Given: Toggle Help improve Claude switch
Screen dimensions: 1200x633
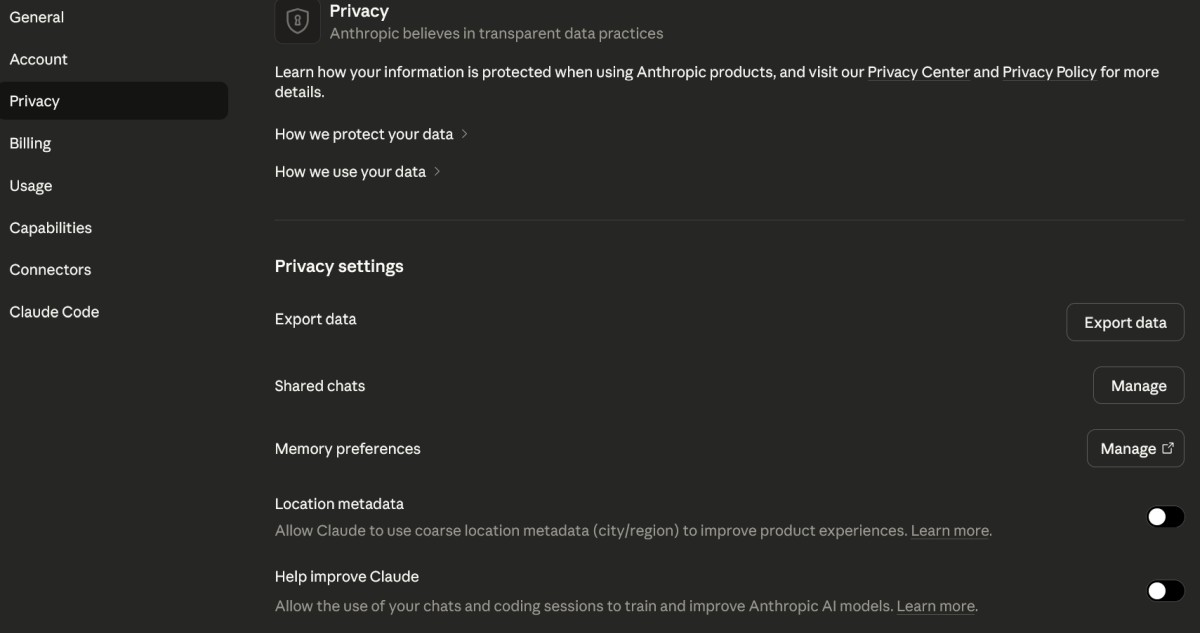Looking at the screenshot, I should [x=1165, y=591].
